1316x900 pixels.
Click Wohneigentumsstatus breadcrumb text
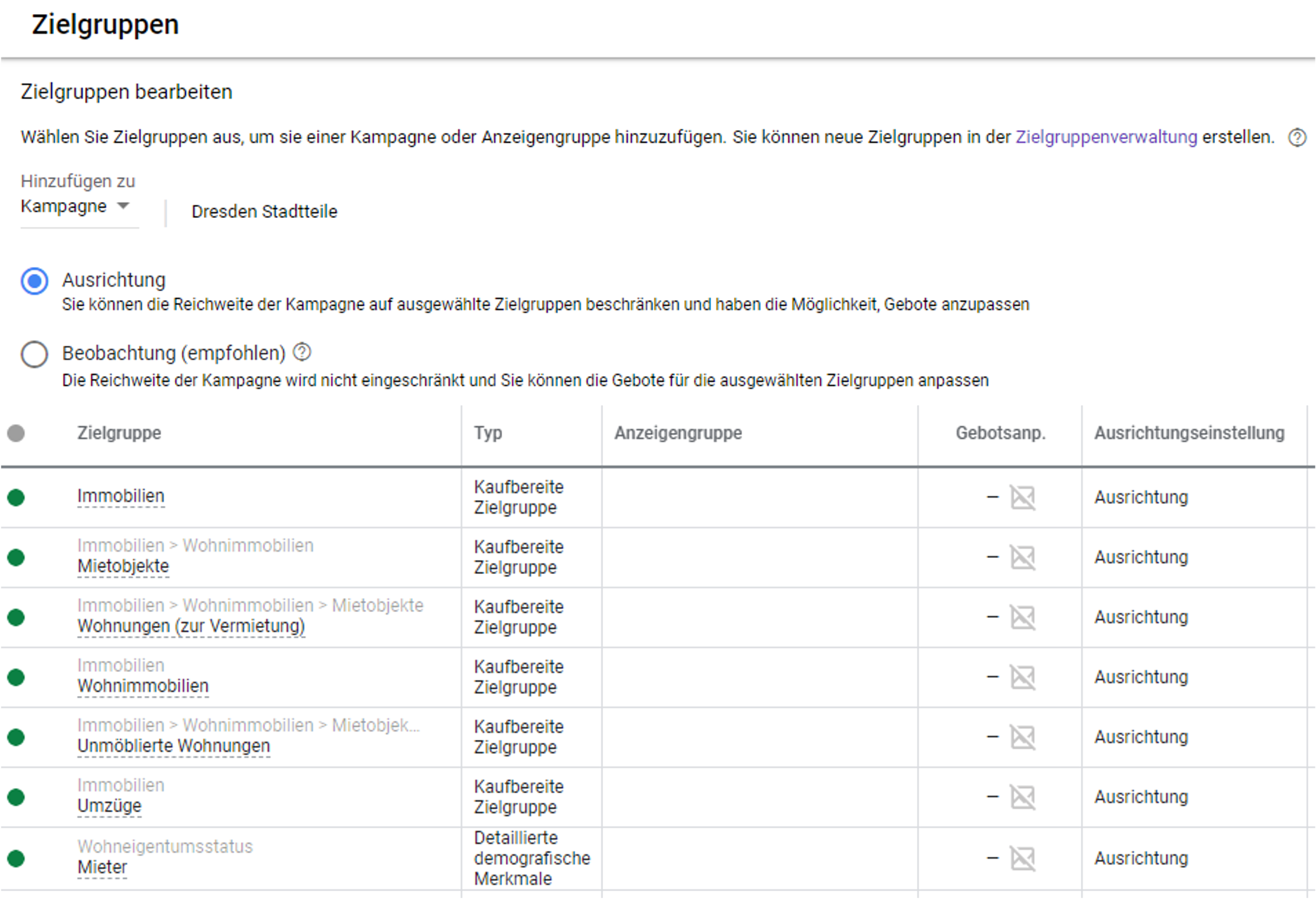[165, 847]
